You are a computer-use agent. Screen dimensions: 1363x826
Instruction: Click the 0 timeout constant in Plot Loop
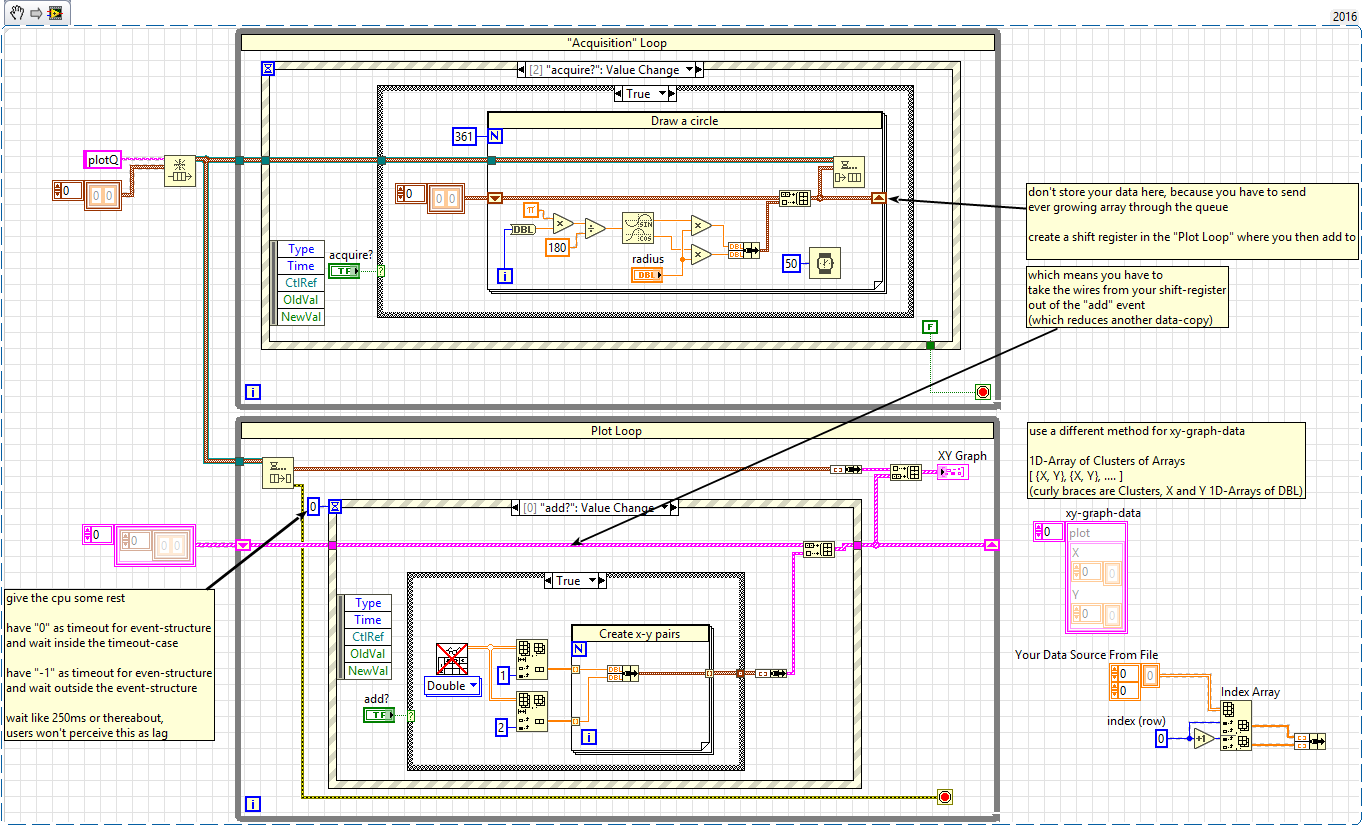pyautogui.click(x=313, y=506)
